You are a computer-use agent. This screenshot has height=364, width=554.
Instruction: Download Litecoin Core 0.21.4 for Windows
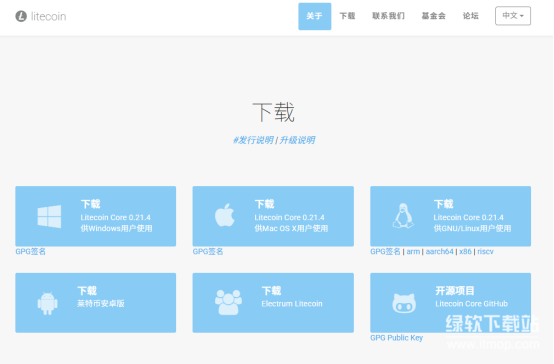point(95,216)
